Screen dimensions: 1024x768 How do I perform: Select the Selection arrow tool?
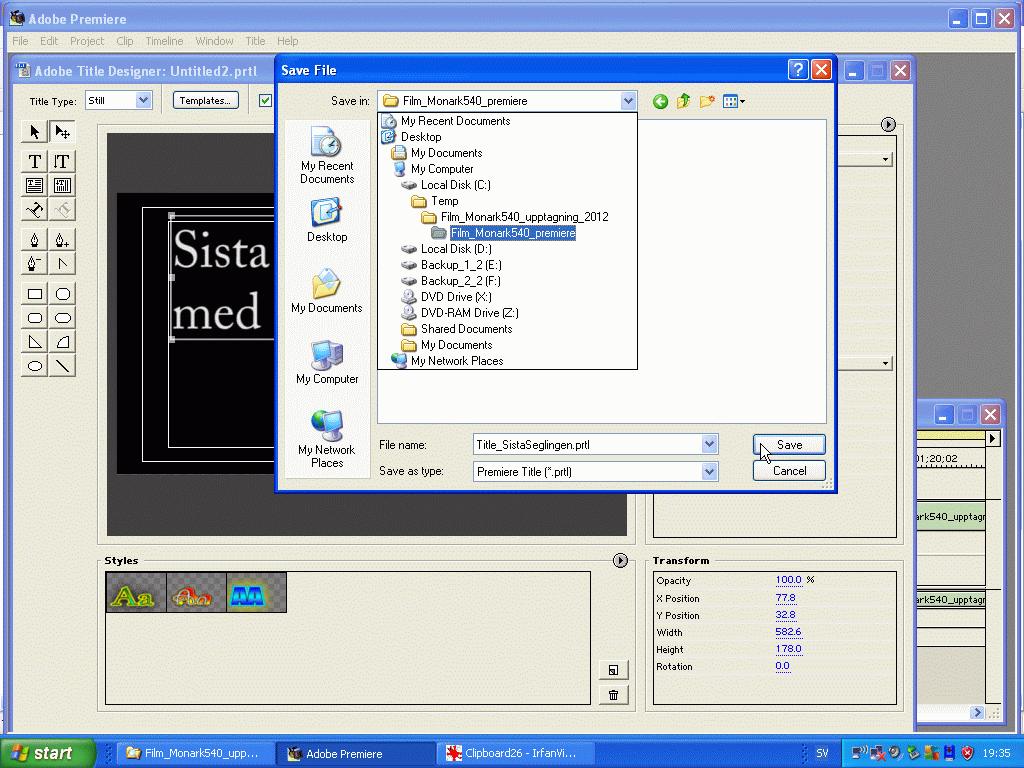(x=35, y=132)
